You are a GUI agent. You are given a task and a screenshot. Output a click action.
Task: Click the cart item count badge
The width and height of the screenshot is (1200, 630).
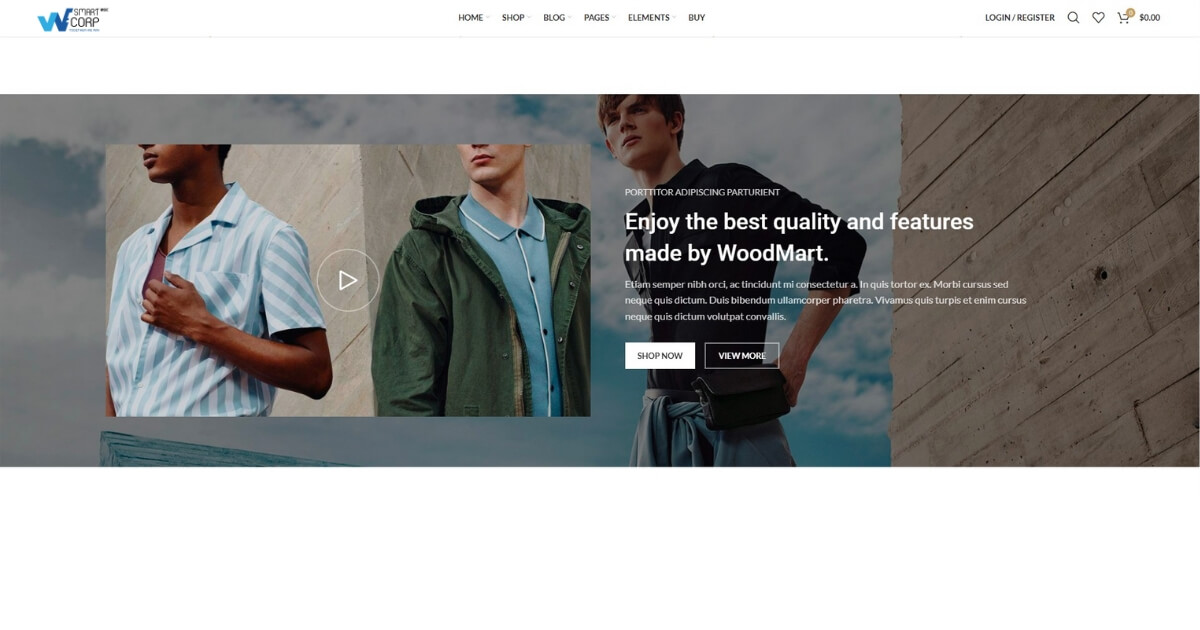click(x=1131, y=12)
